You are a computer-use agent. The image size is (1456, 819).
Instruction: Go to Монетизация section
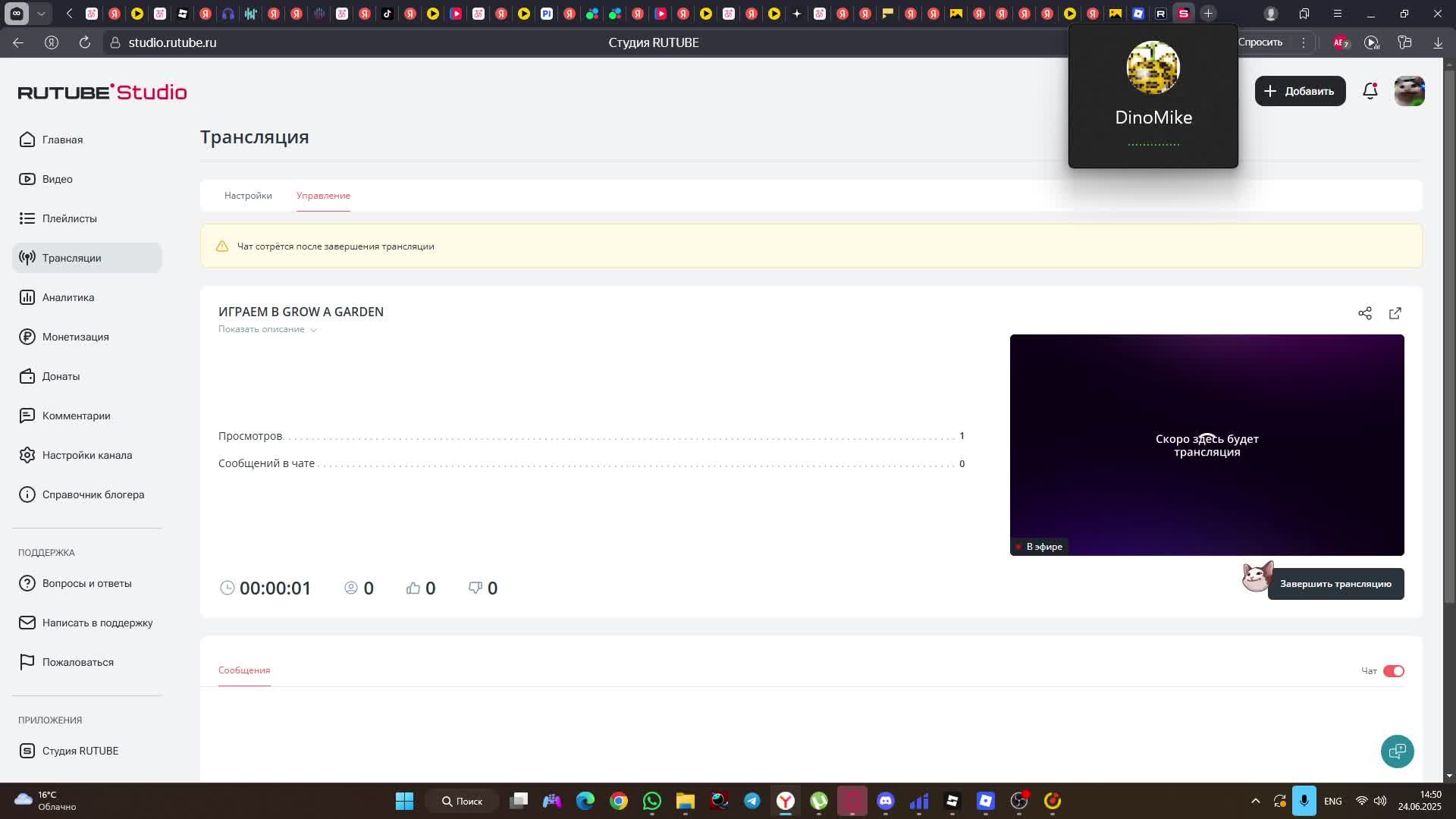[75, 337]
